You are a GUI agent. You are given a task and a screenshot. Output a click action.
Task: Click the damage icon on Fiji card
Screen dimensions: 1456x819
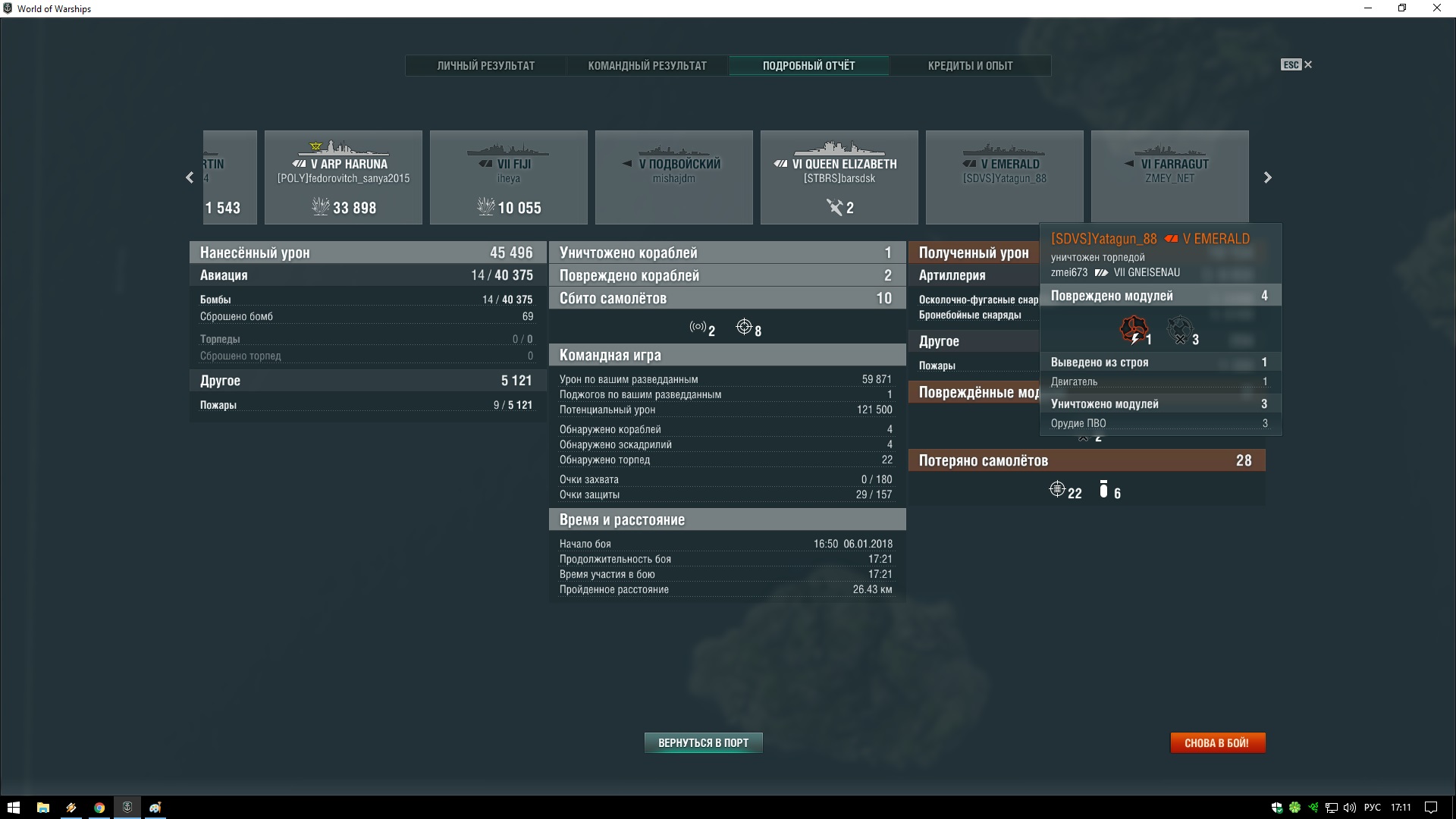point(486,206)
